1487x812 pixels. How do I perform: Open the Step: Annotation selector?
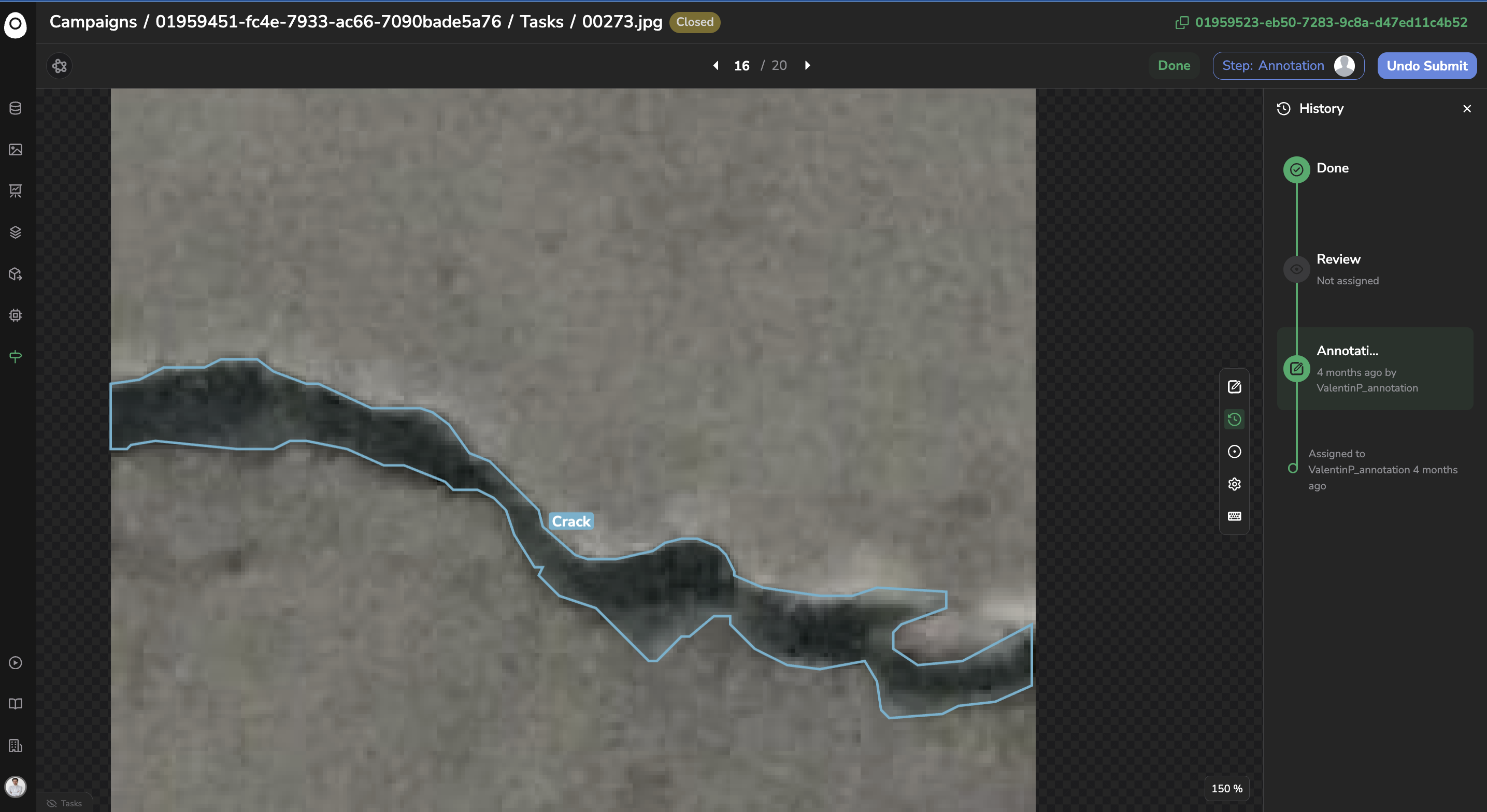(1288, 66)
